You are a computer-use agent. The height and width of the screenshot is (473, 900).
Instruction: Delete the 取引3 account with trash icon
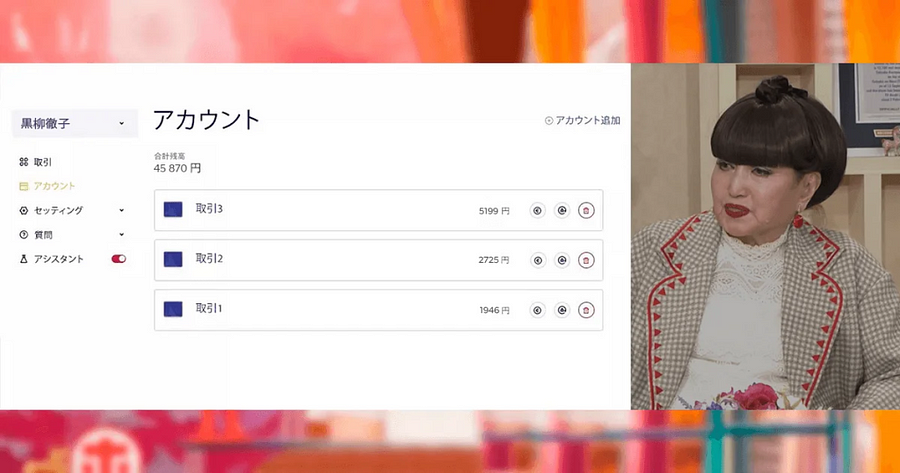coord(586,211)
